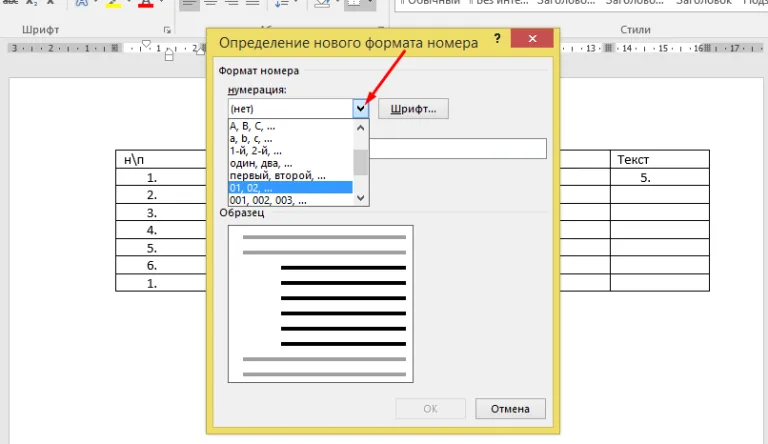Close the number format dialog

click(x=532, y=38)
